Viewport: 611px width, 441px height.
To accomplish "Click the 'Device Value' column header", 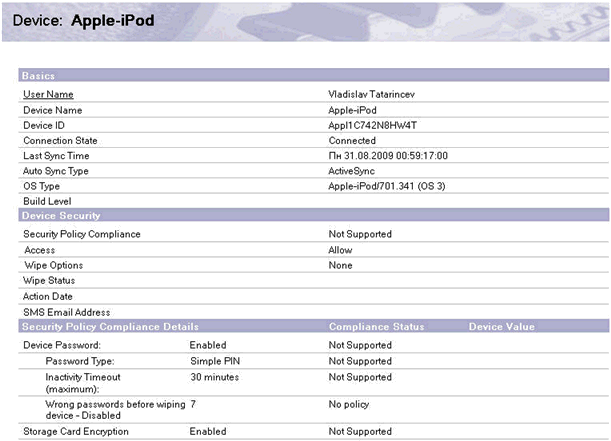I will 502,326.
